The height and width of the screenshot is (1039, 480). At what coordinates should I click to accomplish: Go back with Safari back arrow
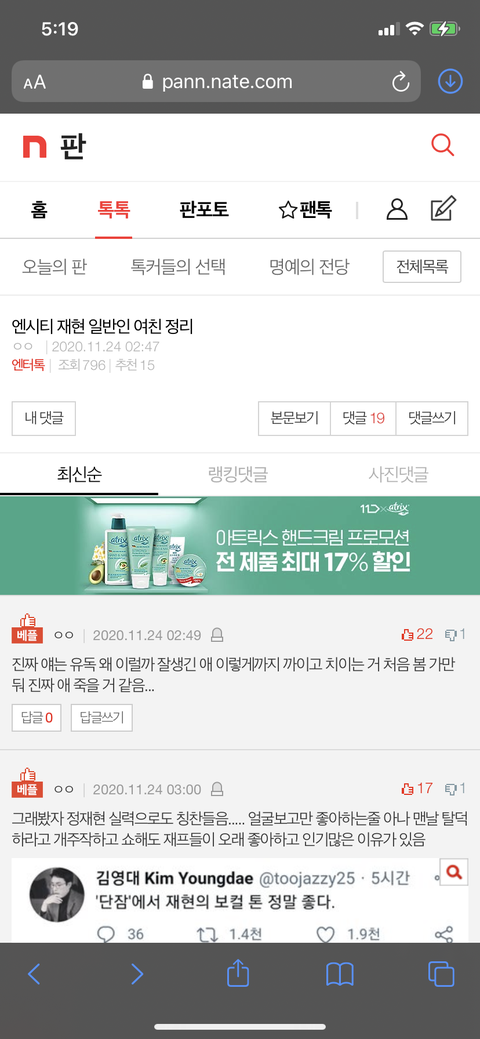coord(34,973)
